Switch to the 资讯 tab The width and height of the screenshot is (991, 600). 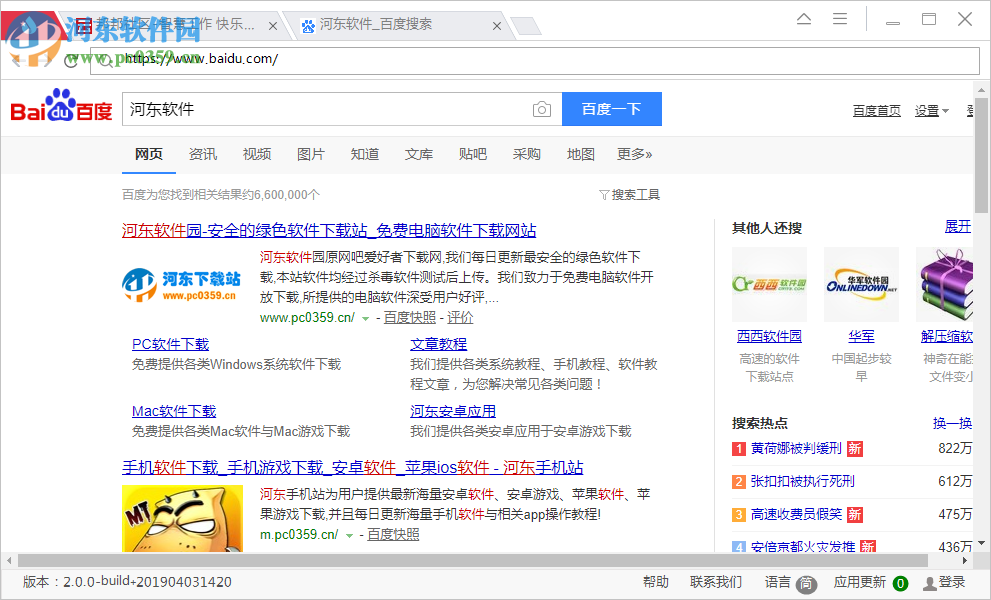pyautogui.click(x=203, y=154)
